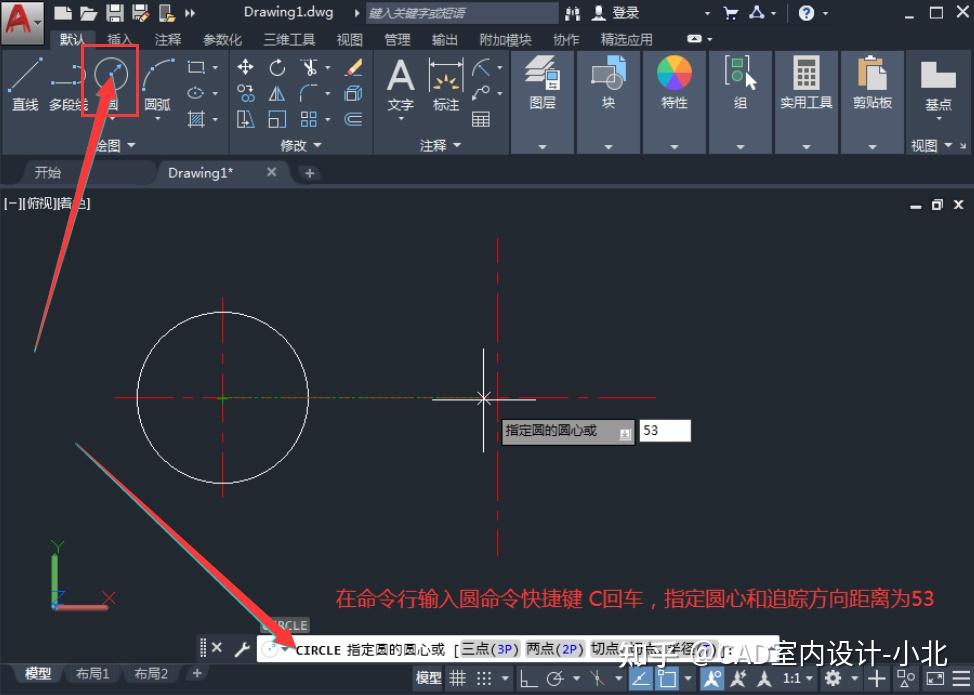The image size is (974, 695).
Task: Open the annotation scale 1:1 dropdown
Action: (798, 678)
